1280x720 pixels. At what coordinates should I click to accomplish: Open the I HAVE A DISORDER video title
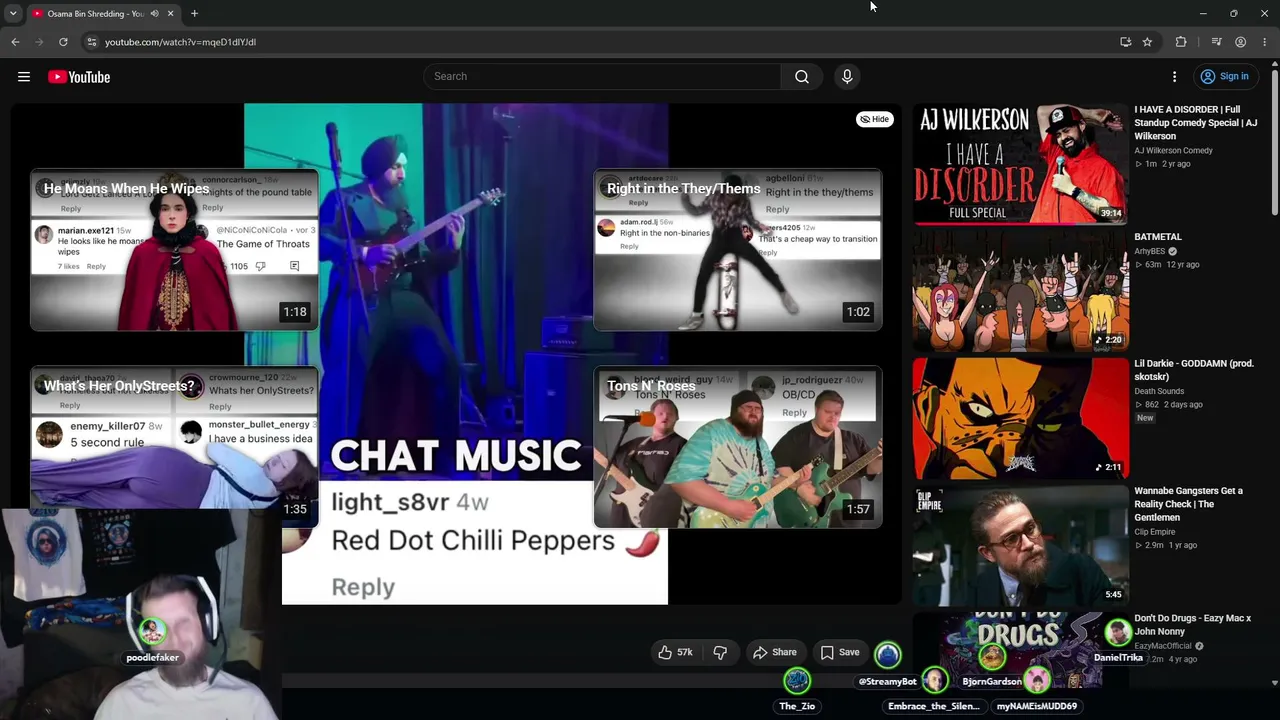pyautogui.click(x=1196, y=123)
